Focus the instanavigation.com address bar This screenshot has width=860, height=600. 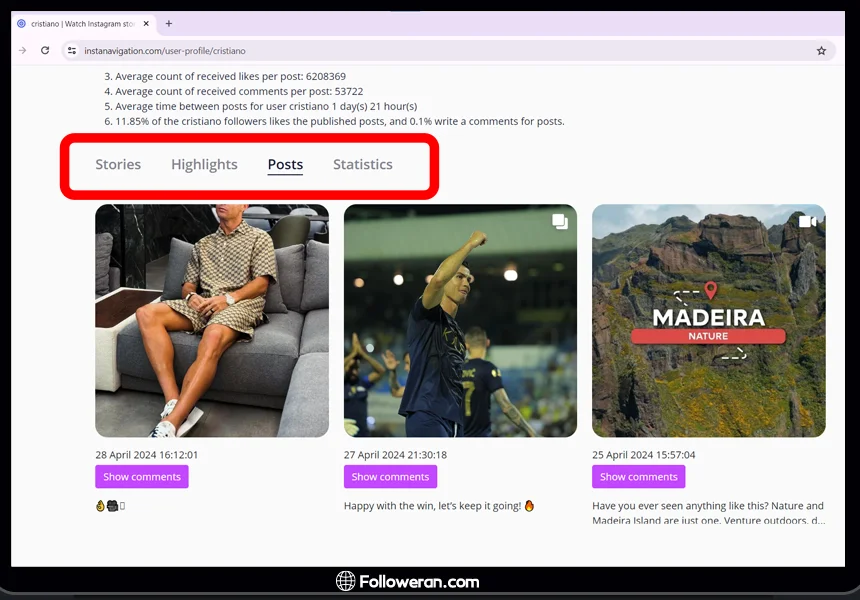(x=400, y=50)
